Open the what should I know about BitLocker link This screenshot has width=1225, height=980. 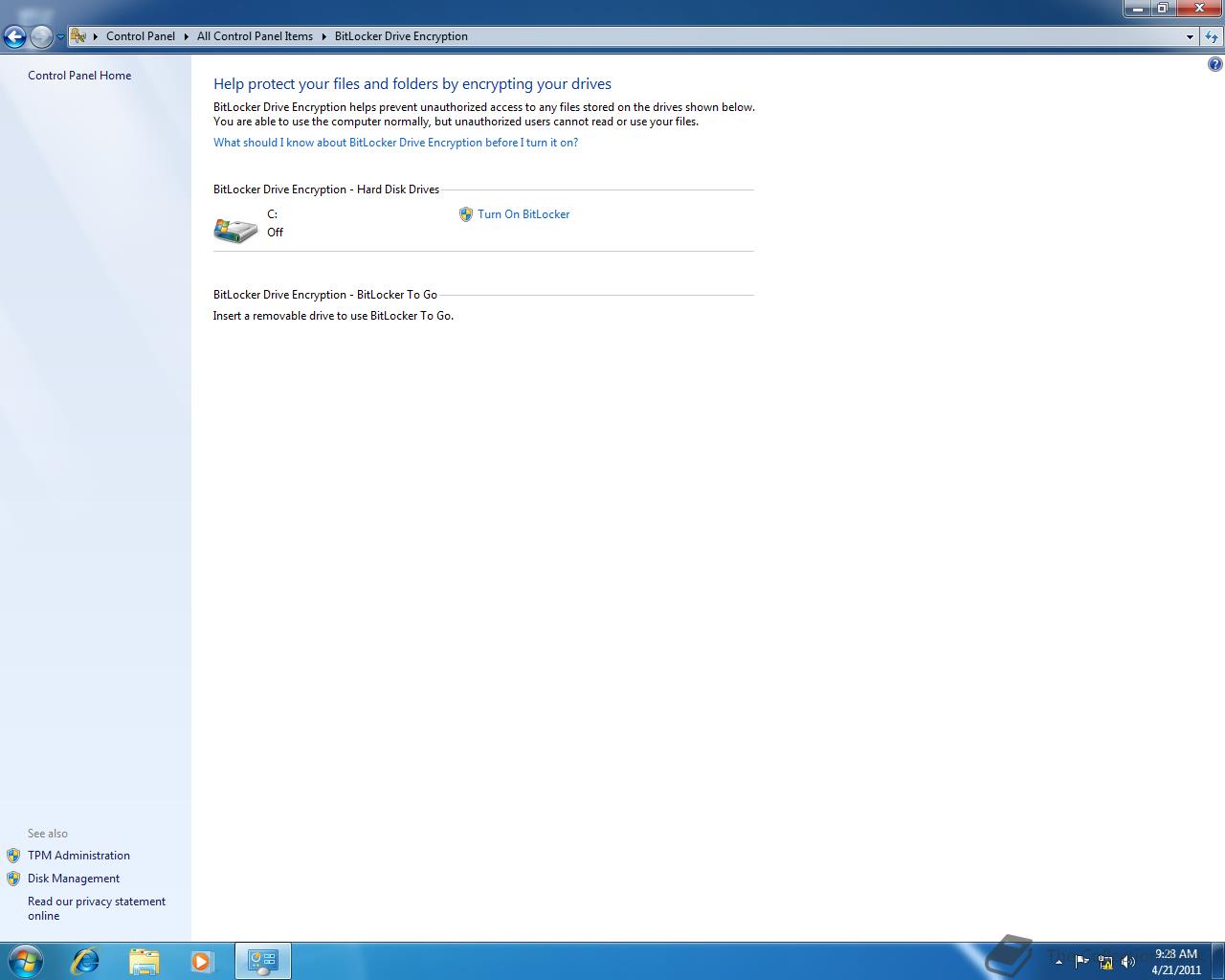tap(395, 143)
